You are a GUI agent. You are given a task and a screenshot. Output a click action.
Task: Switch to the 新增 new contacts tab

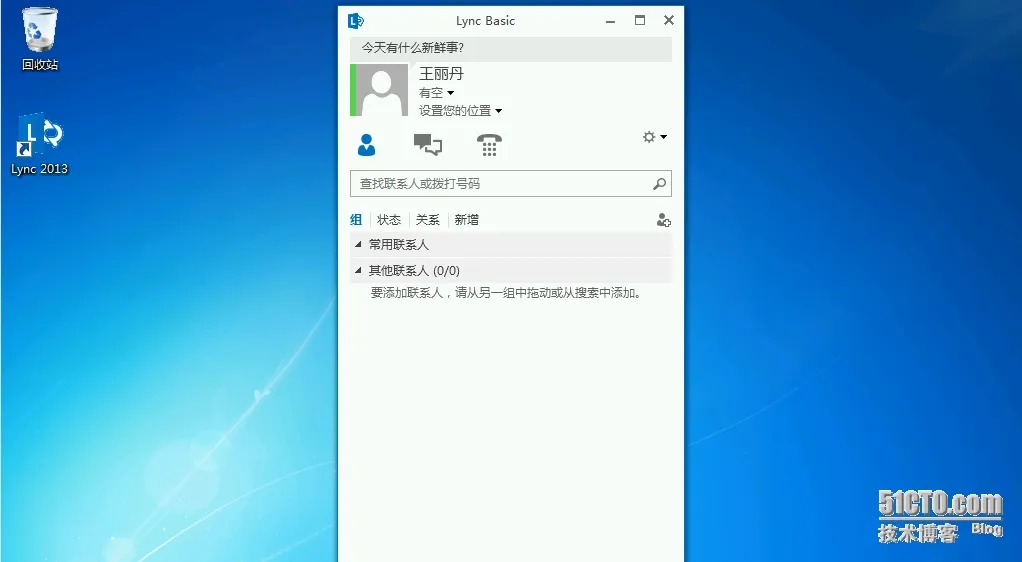point(467,220)
